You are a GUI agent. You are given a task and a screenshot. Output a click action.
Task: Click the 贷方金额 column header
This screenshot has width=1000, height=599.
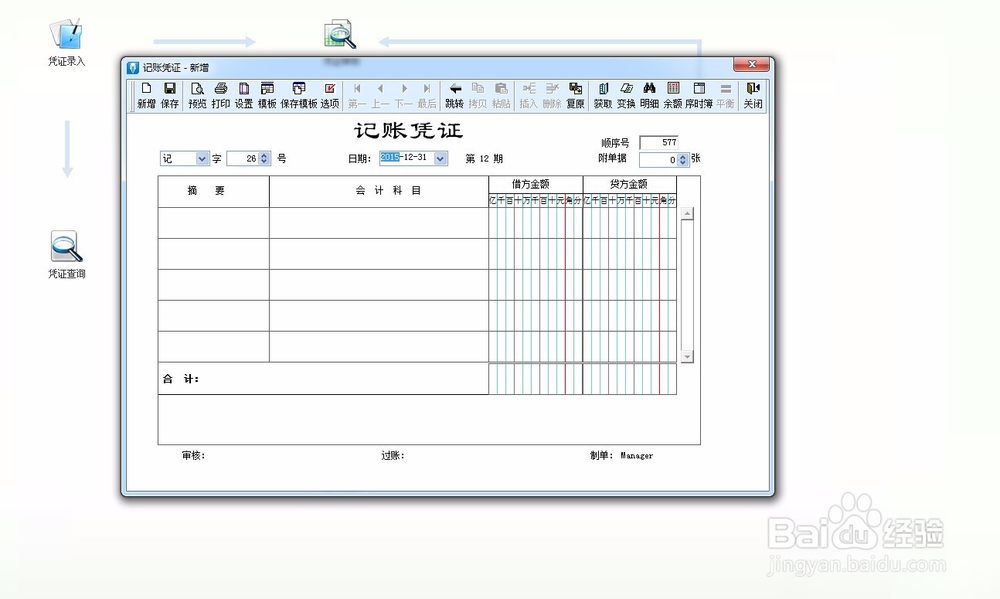[629, 184]
